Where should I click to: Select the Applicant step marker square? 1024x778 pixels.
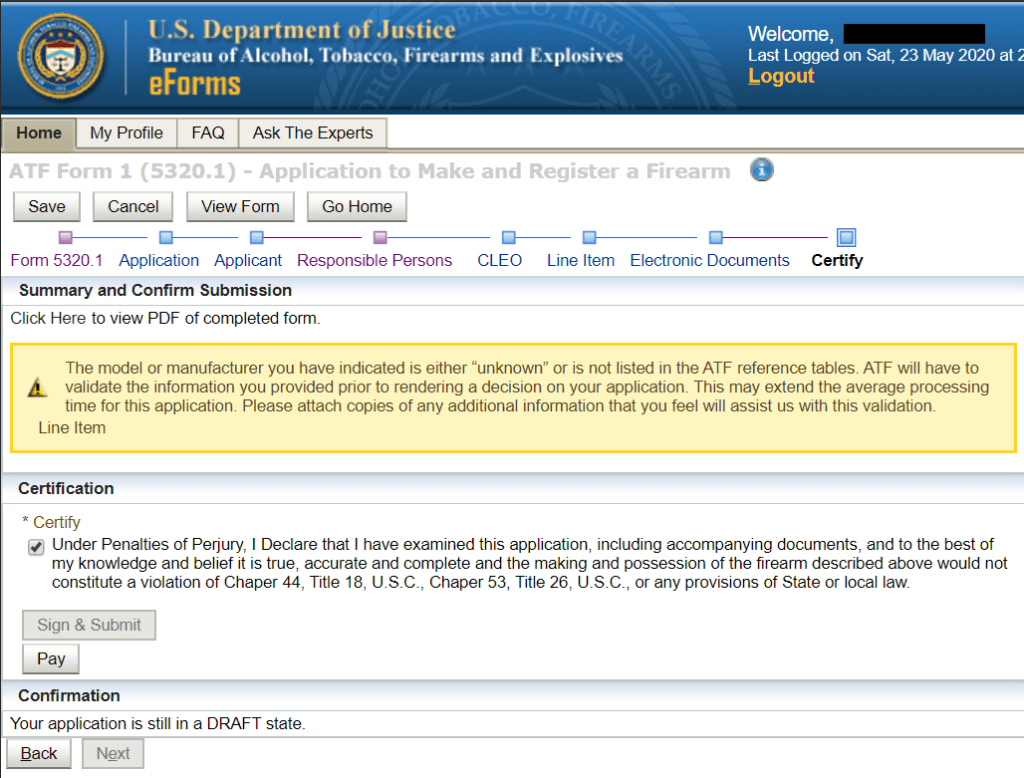(x=257, y=237)
